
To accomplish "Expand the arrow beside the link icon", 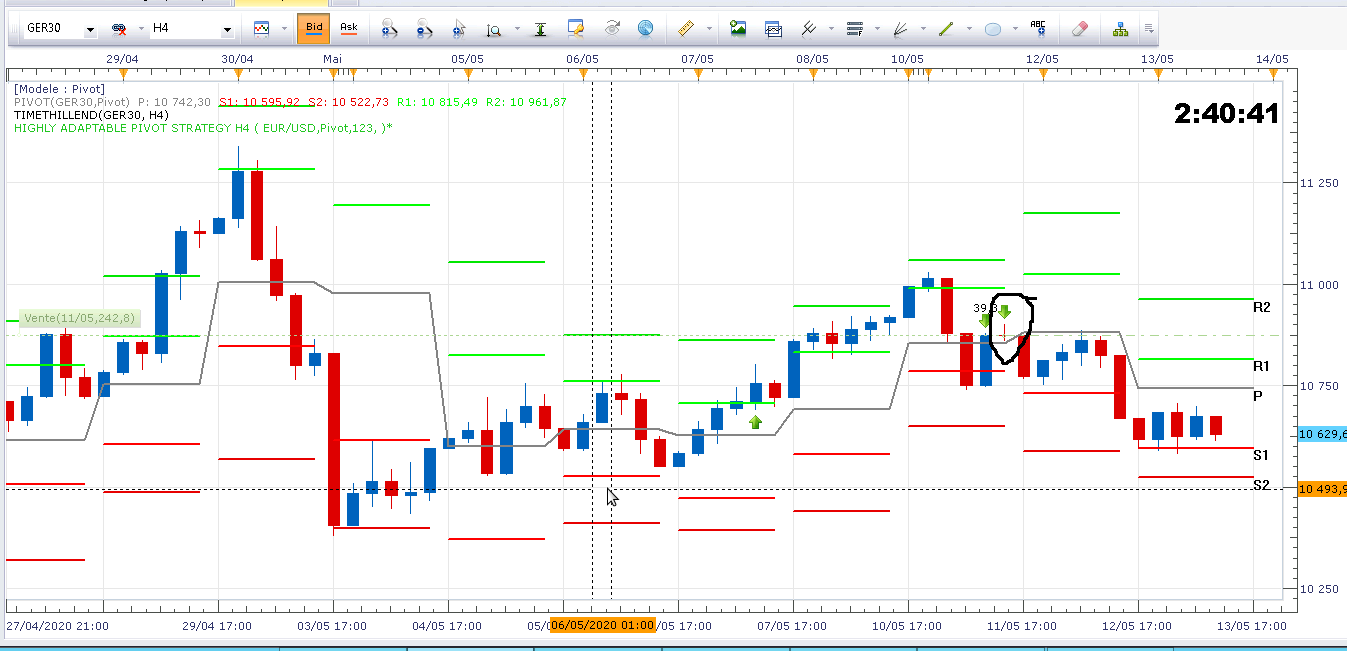I will pyautogui.click(x=140, y=30).
